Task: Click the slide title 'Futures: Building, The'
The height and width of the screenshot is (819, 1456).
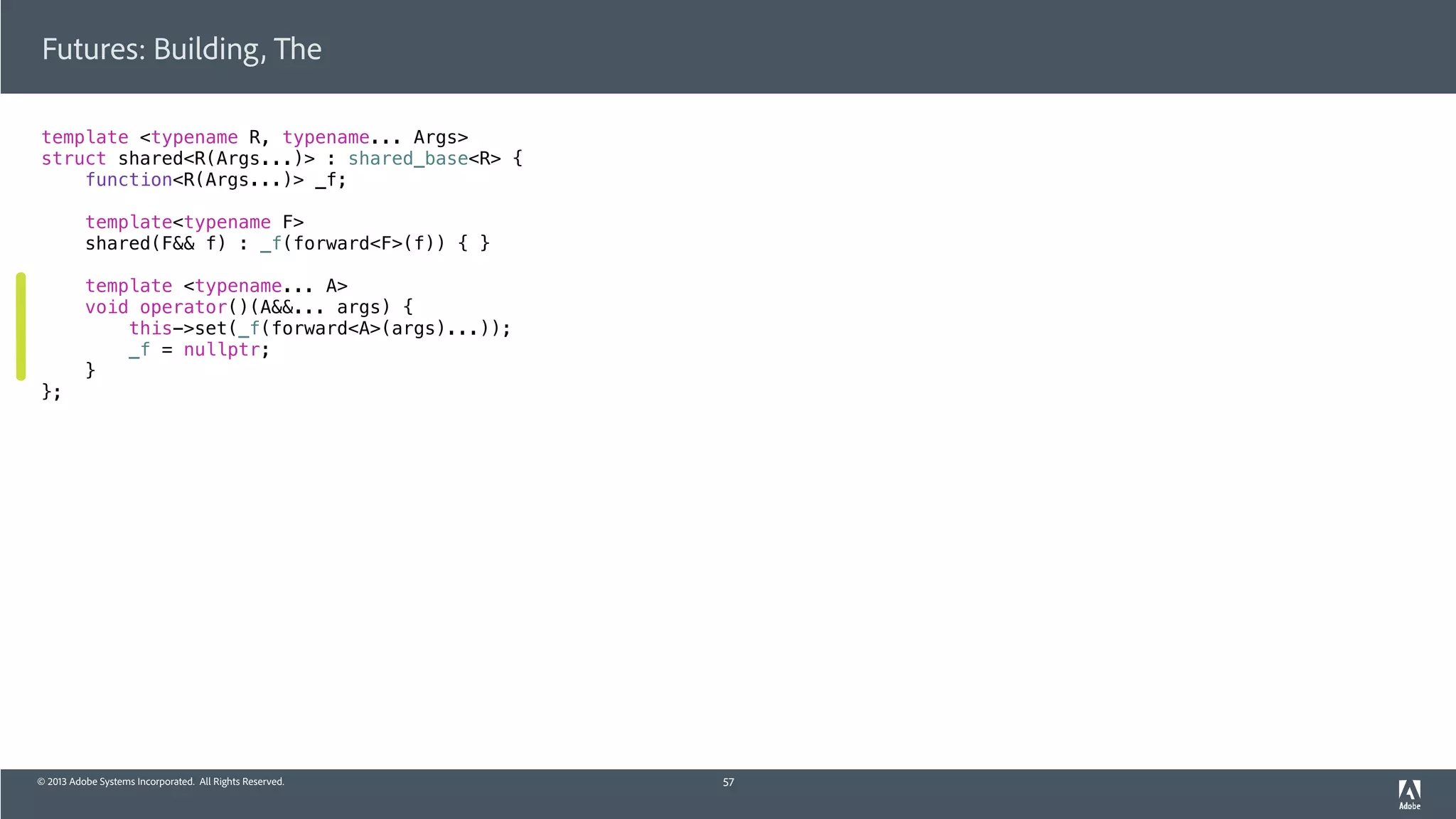Action: (x=181, y=49)
